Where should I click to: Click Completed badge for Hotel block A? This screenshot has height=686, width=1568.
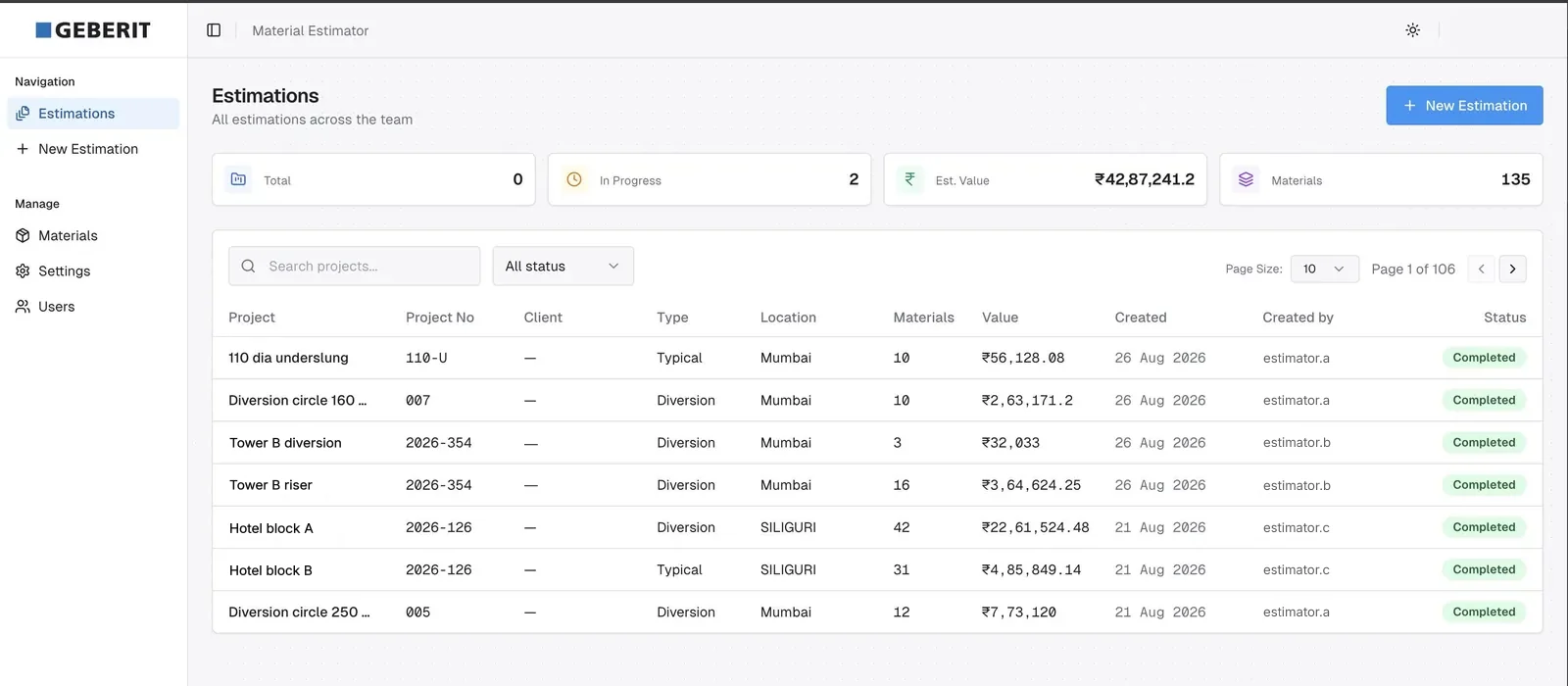1484,527
